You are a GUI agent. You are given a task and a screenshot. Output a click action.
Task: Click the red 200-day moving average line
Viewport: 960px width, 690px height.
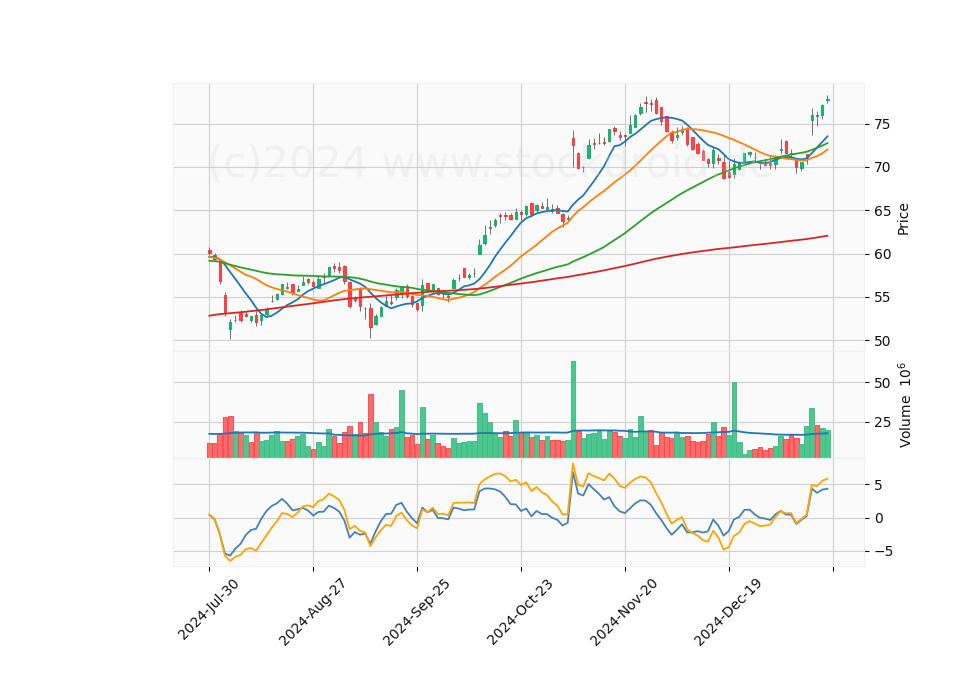click(x=519, y=283)
